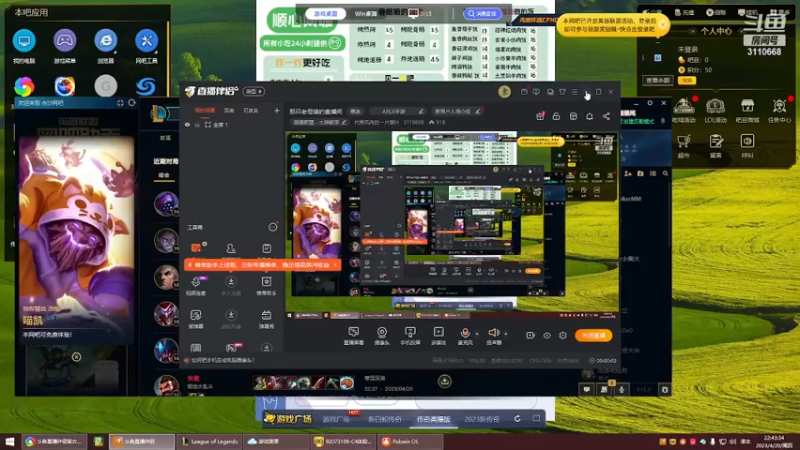Switch to Win桌面 tab at top
Viewport: 800px width, 450px height.
click(365, 14)
